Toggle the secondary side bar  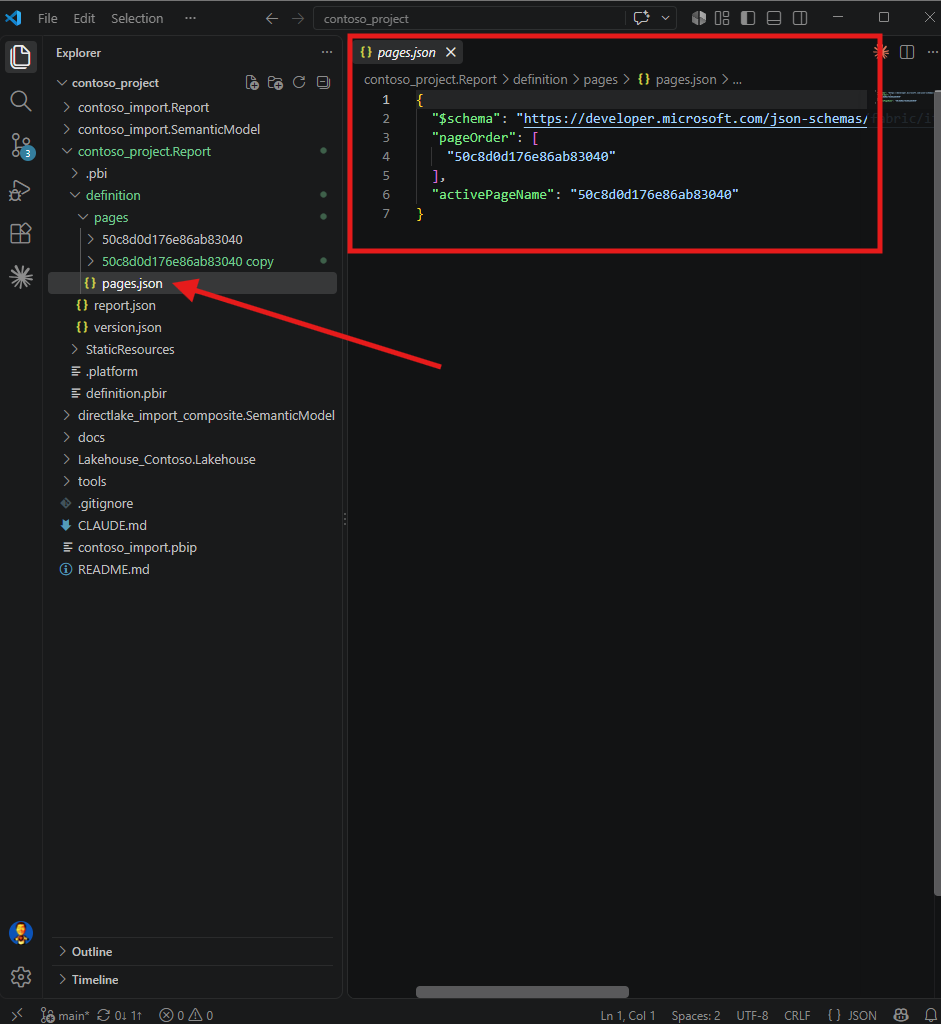(x=800, y=18)
